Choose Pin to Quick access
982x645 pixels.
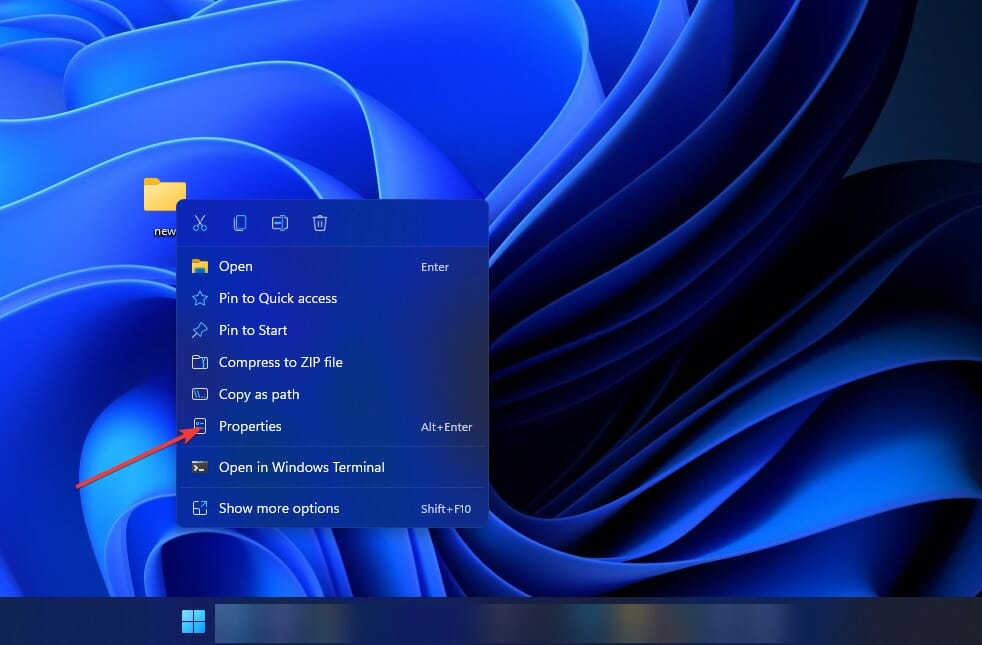click(x=333, y=298)
